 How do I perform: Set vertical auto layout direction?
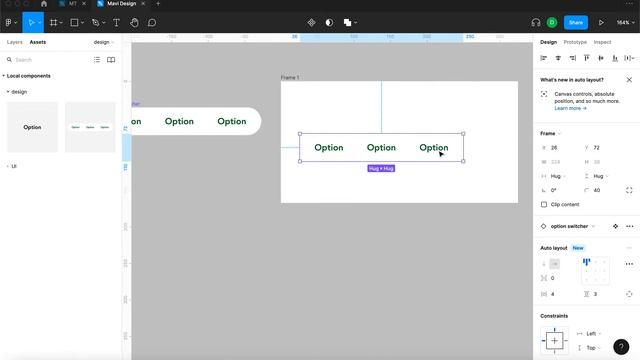[x=544, y=264]
